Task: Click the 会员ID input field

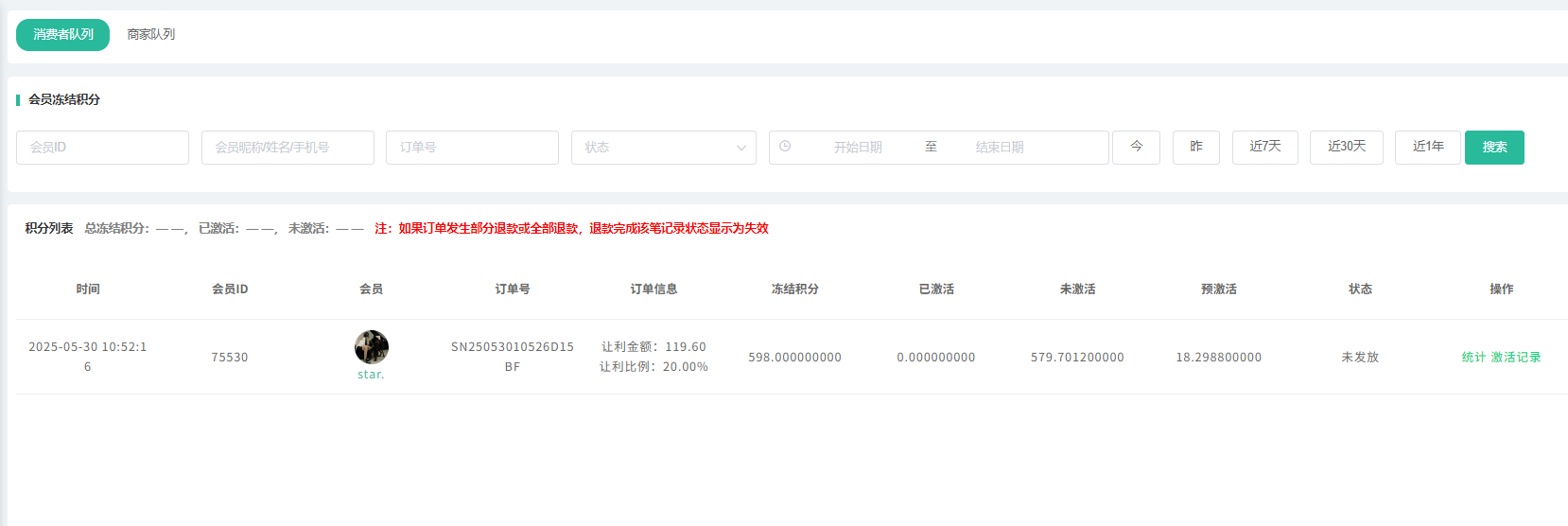Action: click(x=102, y=148)
